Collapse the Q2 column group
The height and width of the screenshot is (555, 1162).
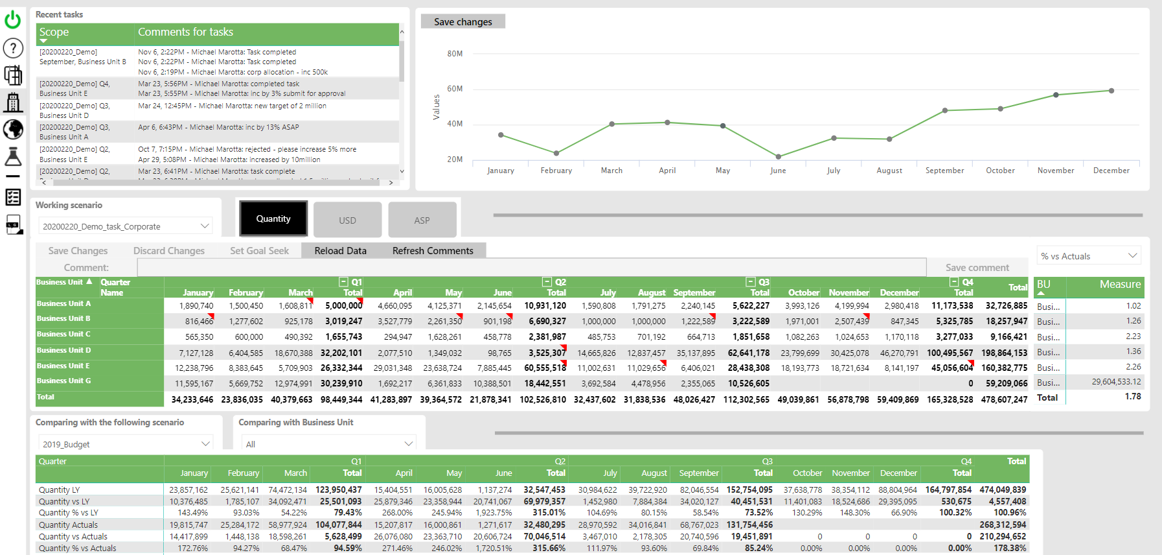(x=546, y=282)
